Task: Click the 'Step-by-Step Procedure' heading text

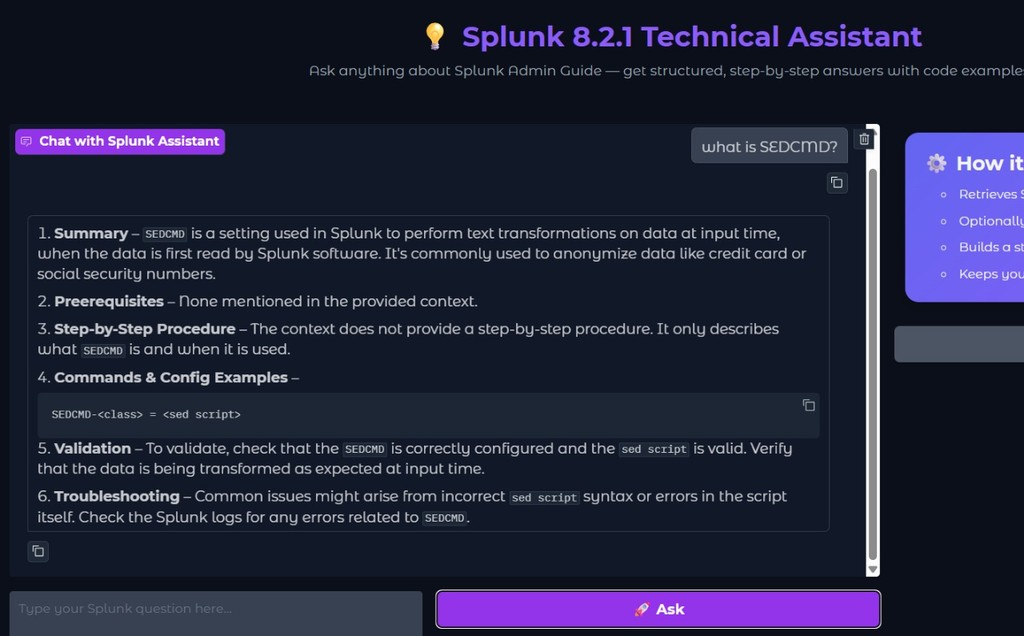Action: tap(145, 328)
